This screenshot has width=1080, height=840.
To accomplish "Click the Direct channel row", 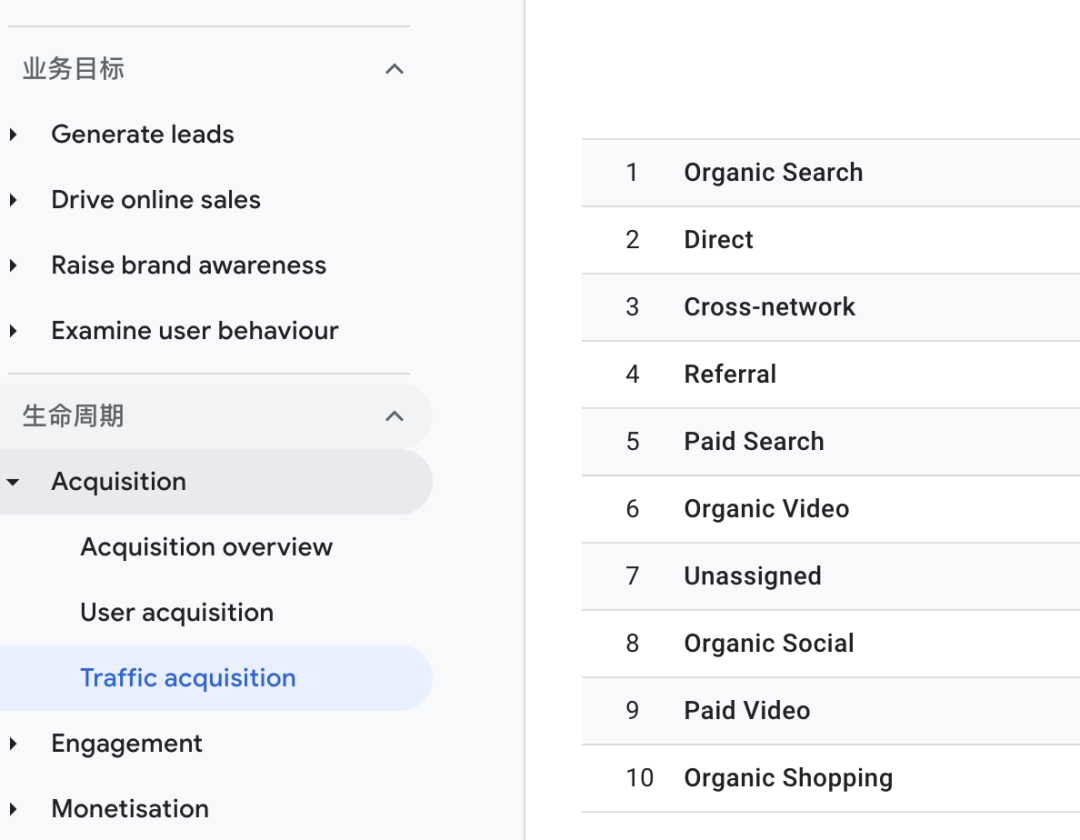I will pyautogui.click(x=718, y=240).
